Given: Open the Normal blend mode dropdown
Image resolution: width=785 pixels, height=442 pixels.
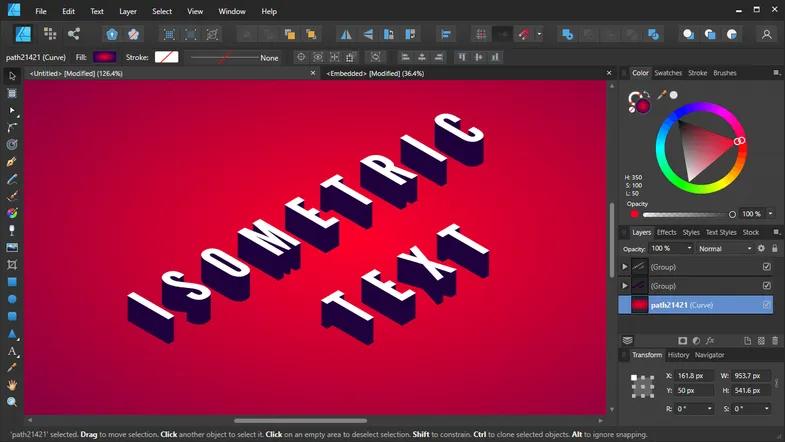Looking at the screenshot, I should [x=724, y=248].
